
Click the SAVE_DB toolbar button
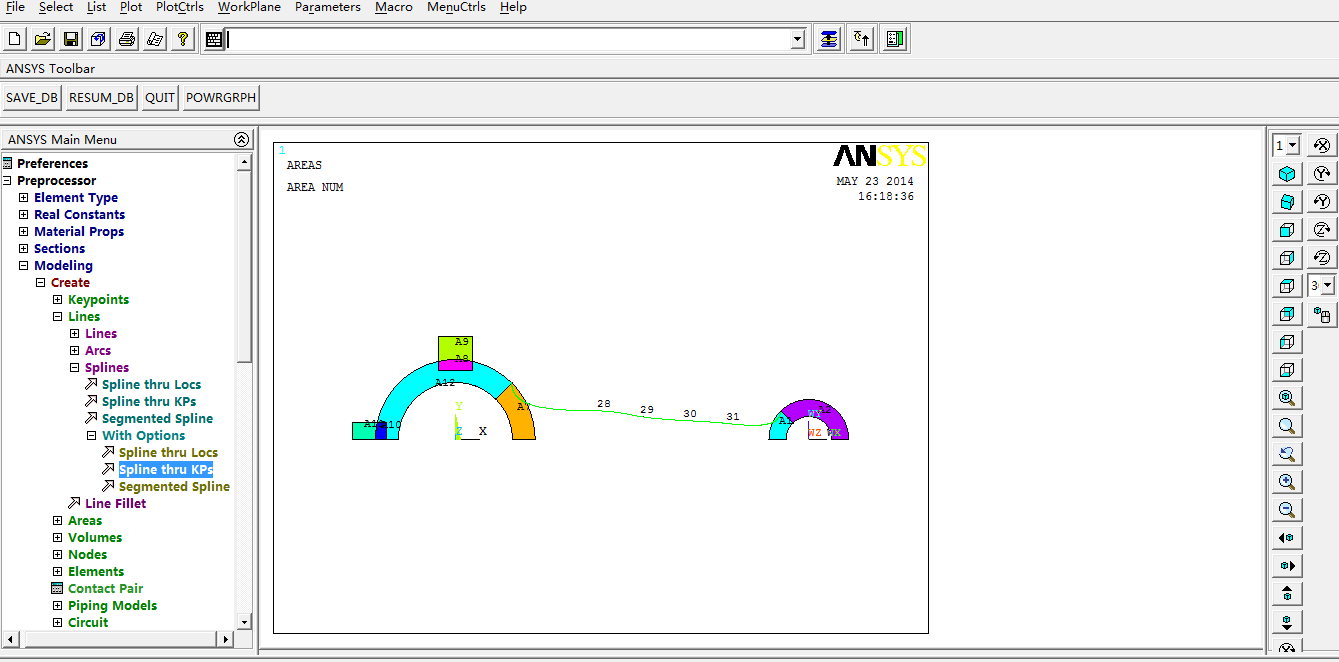(x=32, y=98)
